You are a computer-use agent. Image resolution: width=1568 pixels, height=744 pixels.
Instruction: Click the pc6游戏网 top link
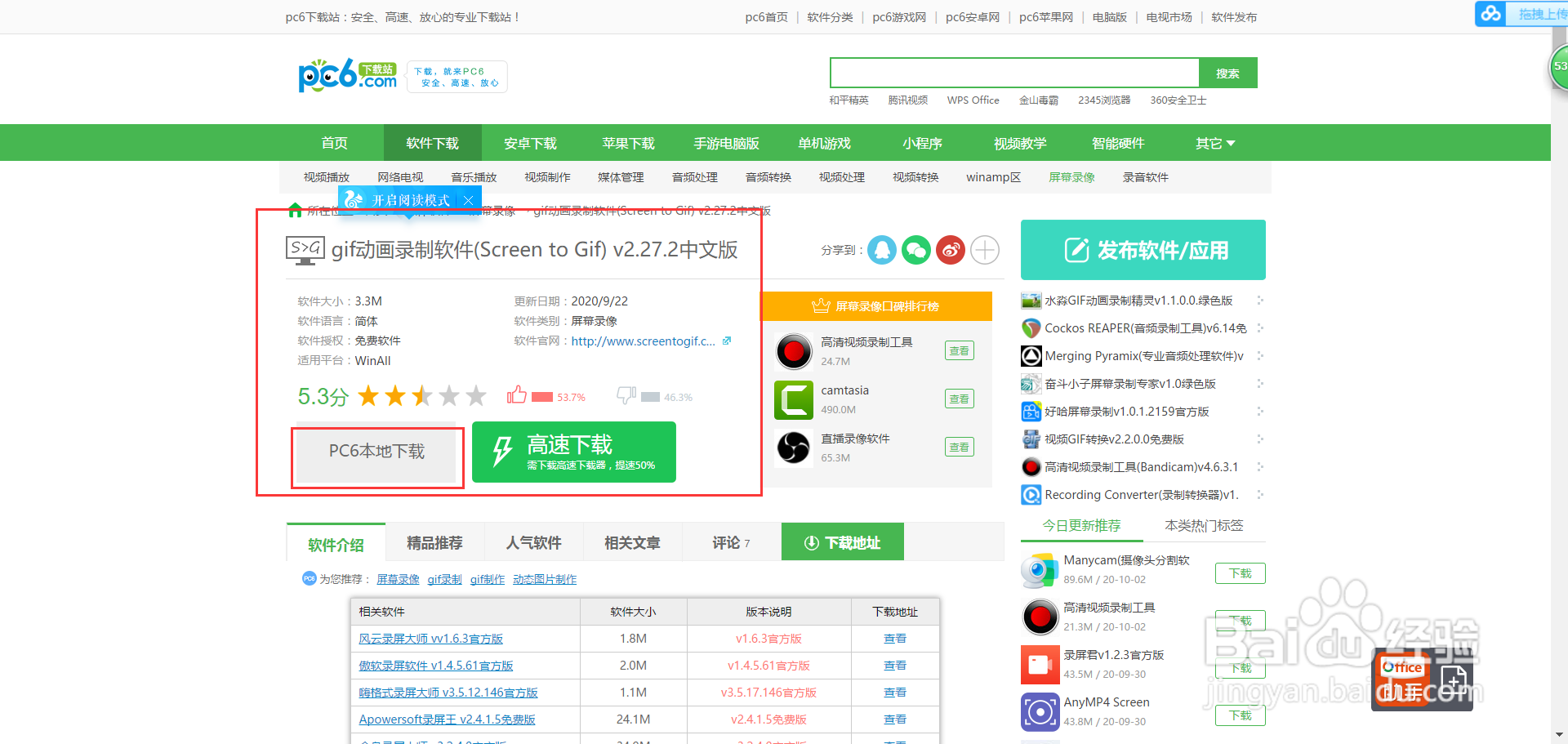pyautogui.click(x=899, y=17)
